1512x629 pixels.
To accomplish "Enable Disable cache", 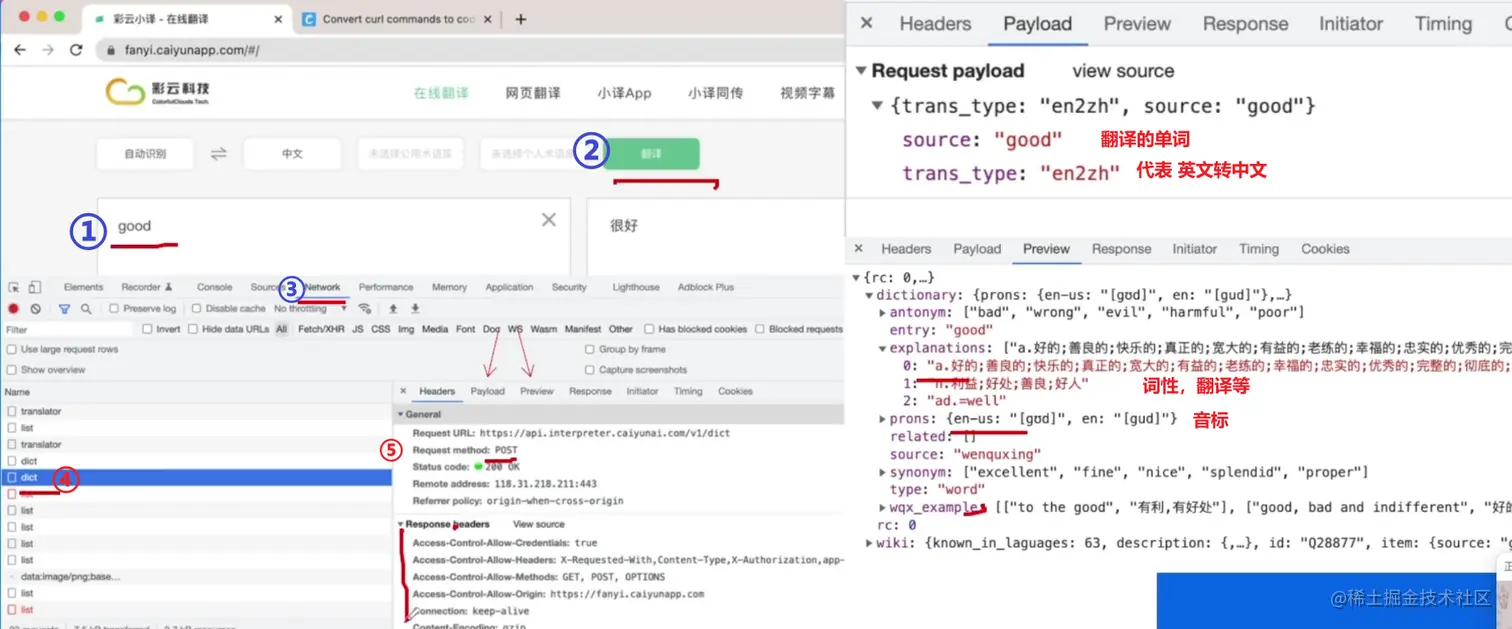I will (x=196, y=309).
